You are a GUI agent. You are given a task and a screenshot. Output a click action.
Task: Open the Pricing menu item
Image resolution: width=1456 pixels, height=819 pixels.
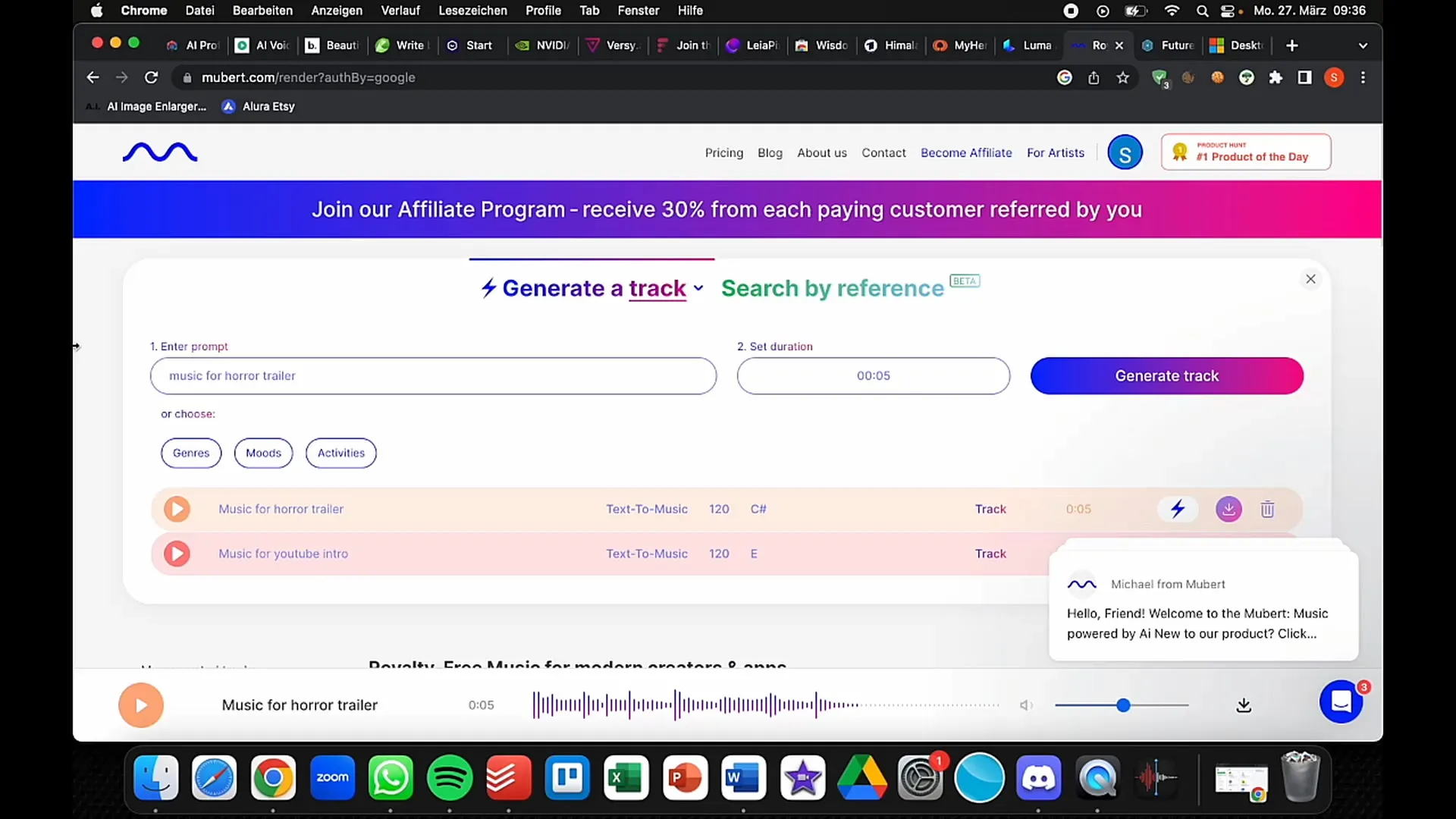click(724, 152)
